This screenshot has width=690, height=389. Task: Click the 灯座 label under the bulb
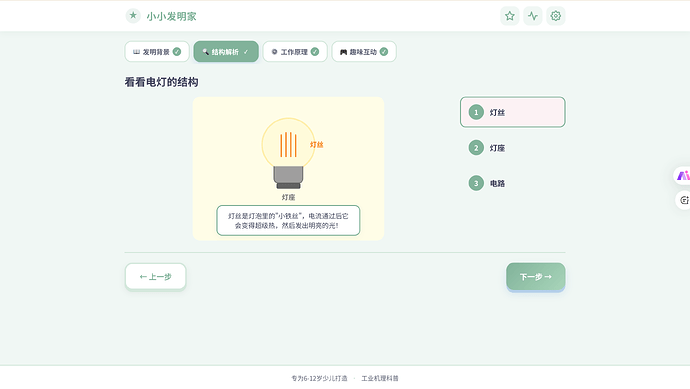(288, 198)
